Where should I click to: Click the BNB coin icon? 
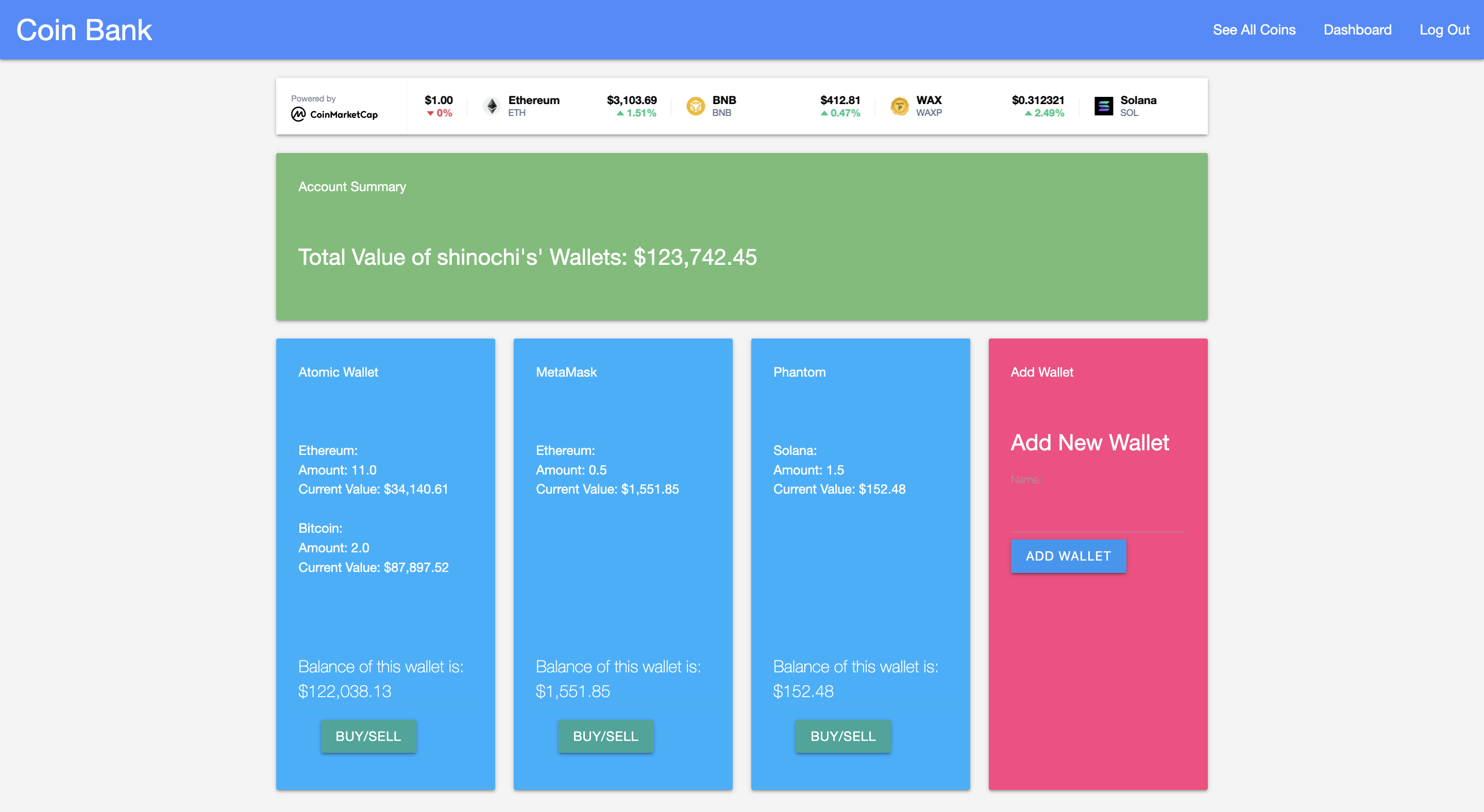pos(695,106)
